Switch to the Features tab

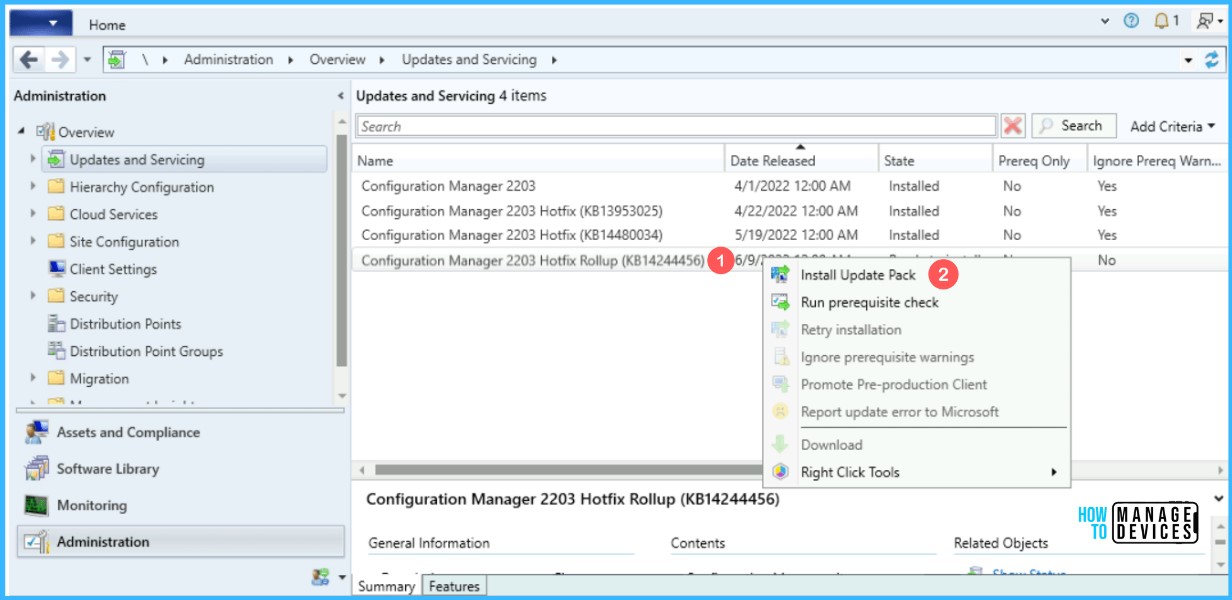click(455, 587)
